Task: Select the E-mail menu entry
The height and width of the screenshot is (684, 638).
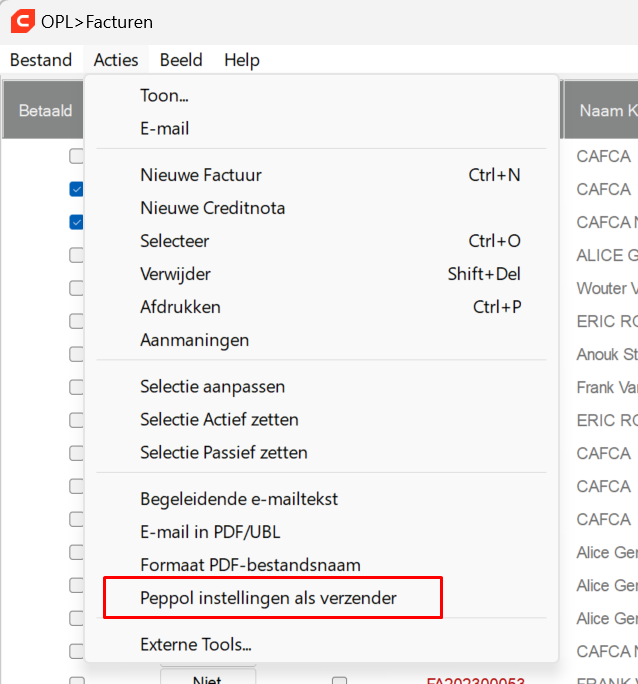Action: click(x=321, y=129)
